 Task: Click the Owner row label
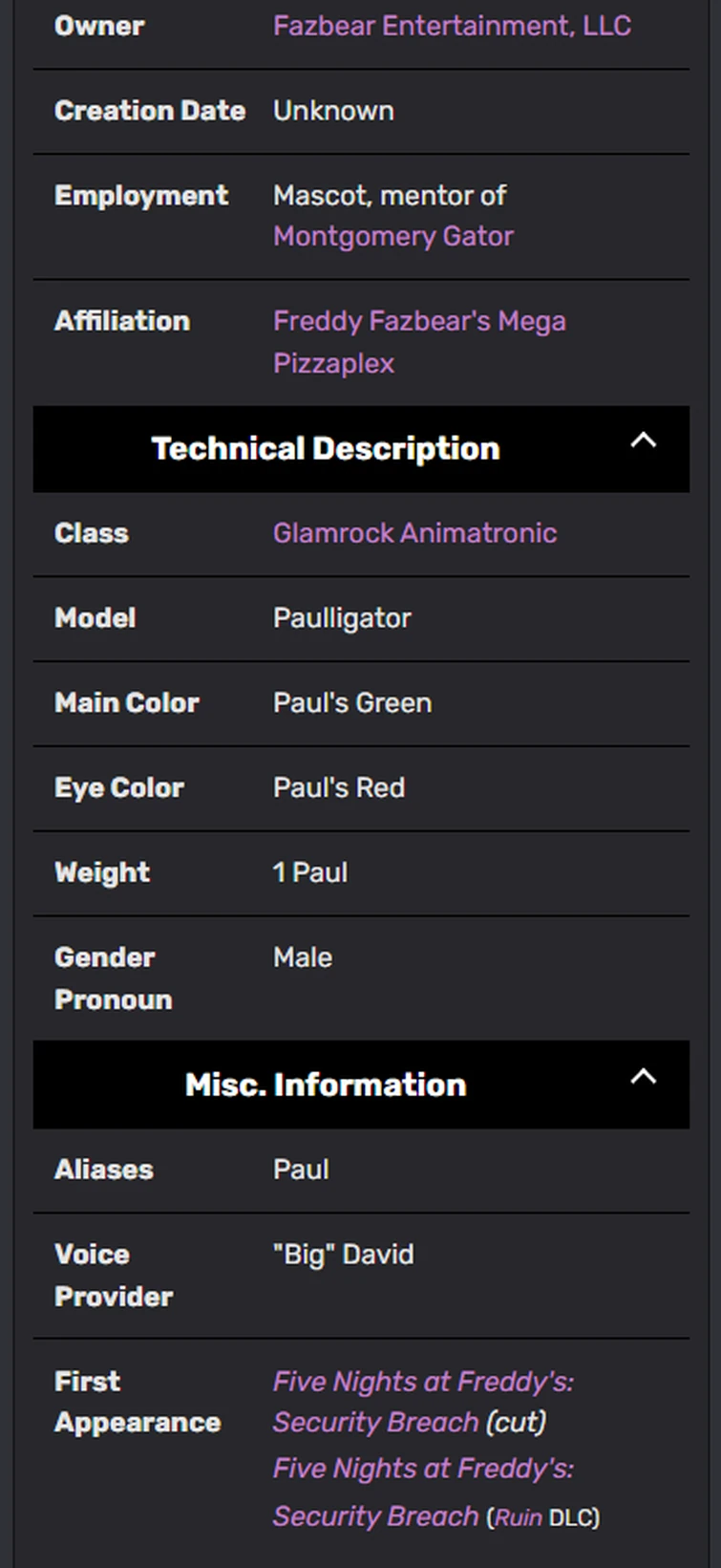point(99,26)
